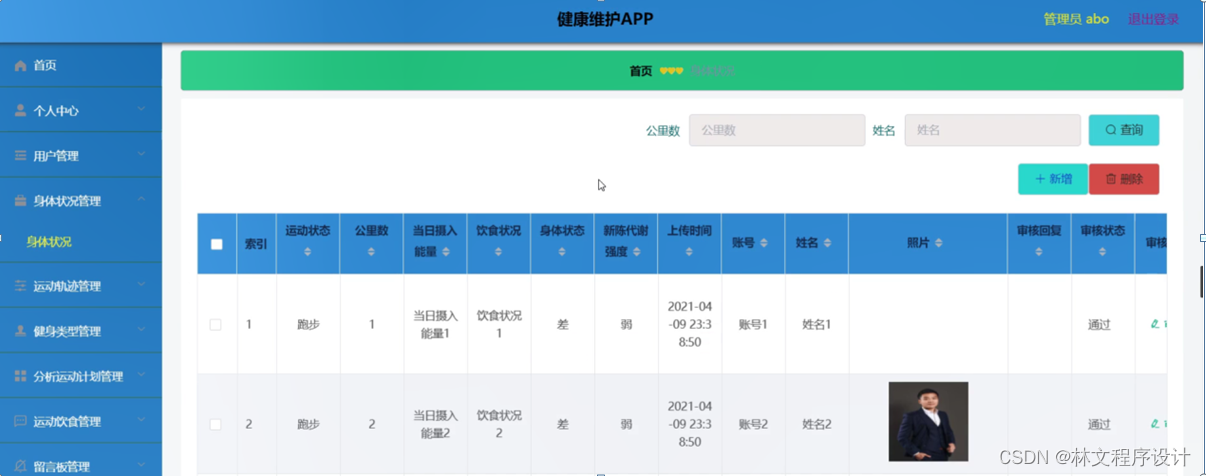Viewport: 1206px width, 476px height.
Task: Click the chat icon beside 运动饮食管理
Action: 20,422
